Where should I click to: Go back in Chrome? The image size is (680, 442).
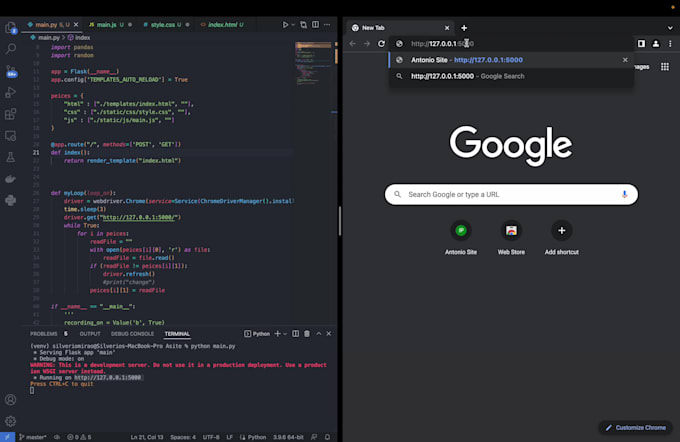(x=353, y=43)
